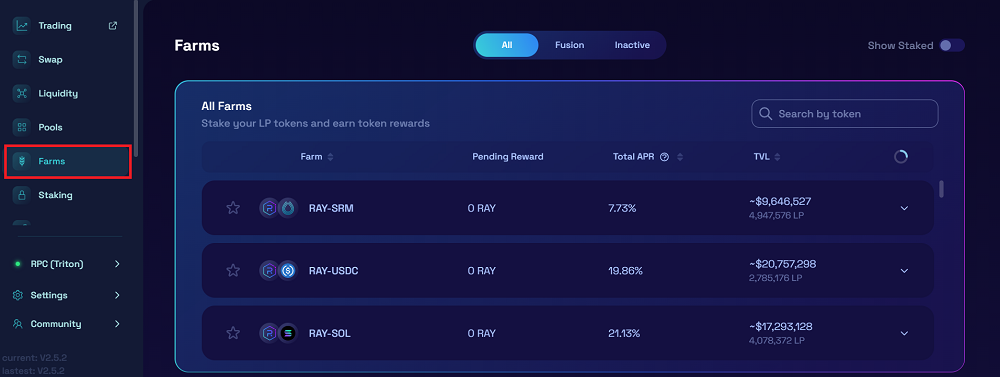The height and width of the screenshot is (377, 1000).
Task: Expand the RAY-SOL farm row chevron
Action: click(x=904, y=333)
